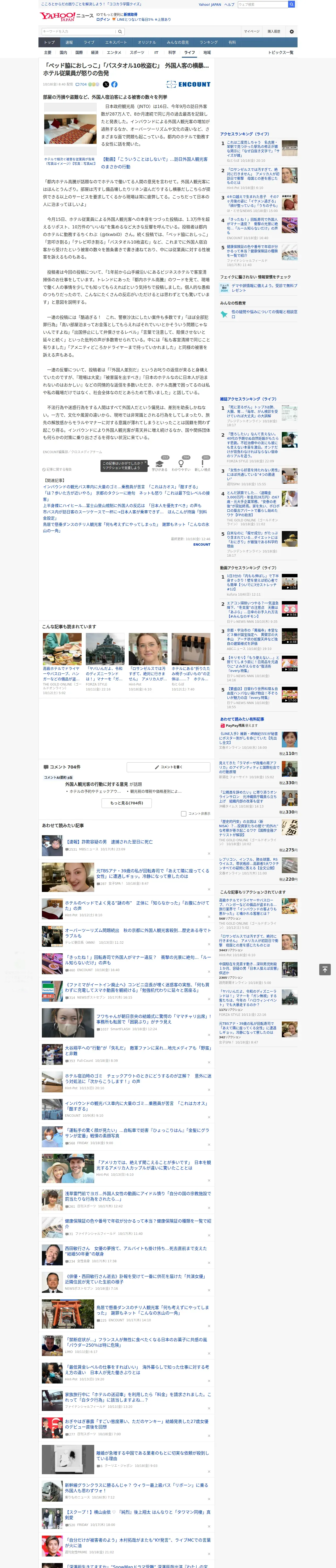The height and width of the screenshot is (1568, 336).
Task: Click the Yahoo! JAPAN News logo
Action: coord(66,16)
